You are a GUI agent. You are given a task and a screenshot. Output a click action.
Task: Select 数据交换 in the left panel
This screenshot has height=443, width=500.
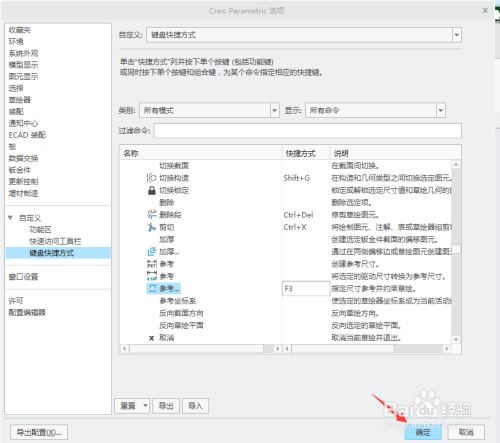[23, 158]
